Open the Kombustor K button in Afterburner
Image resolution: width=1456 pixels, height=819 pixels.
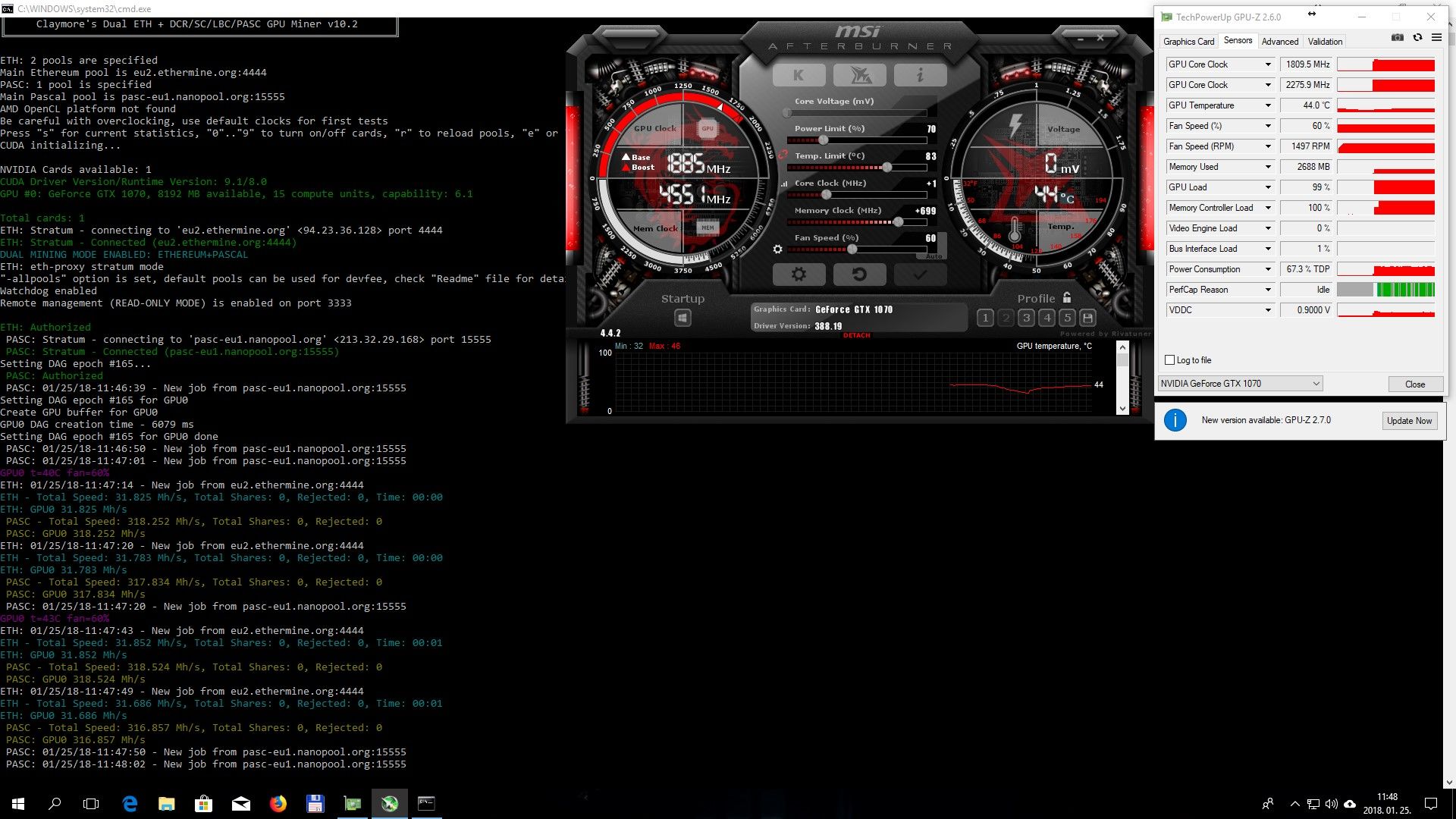pos(799,74)
